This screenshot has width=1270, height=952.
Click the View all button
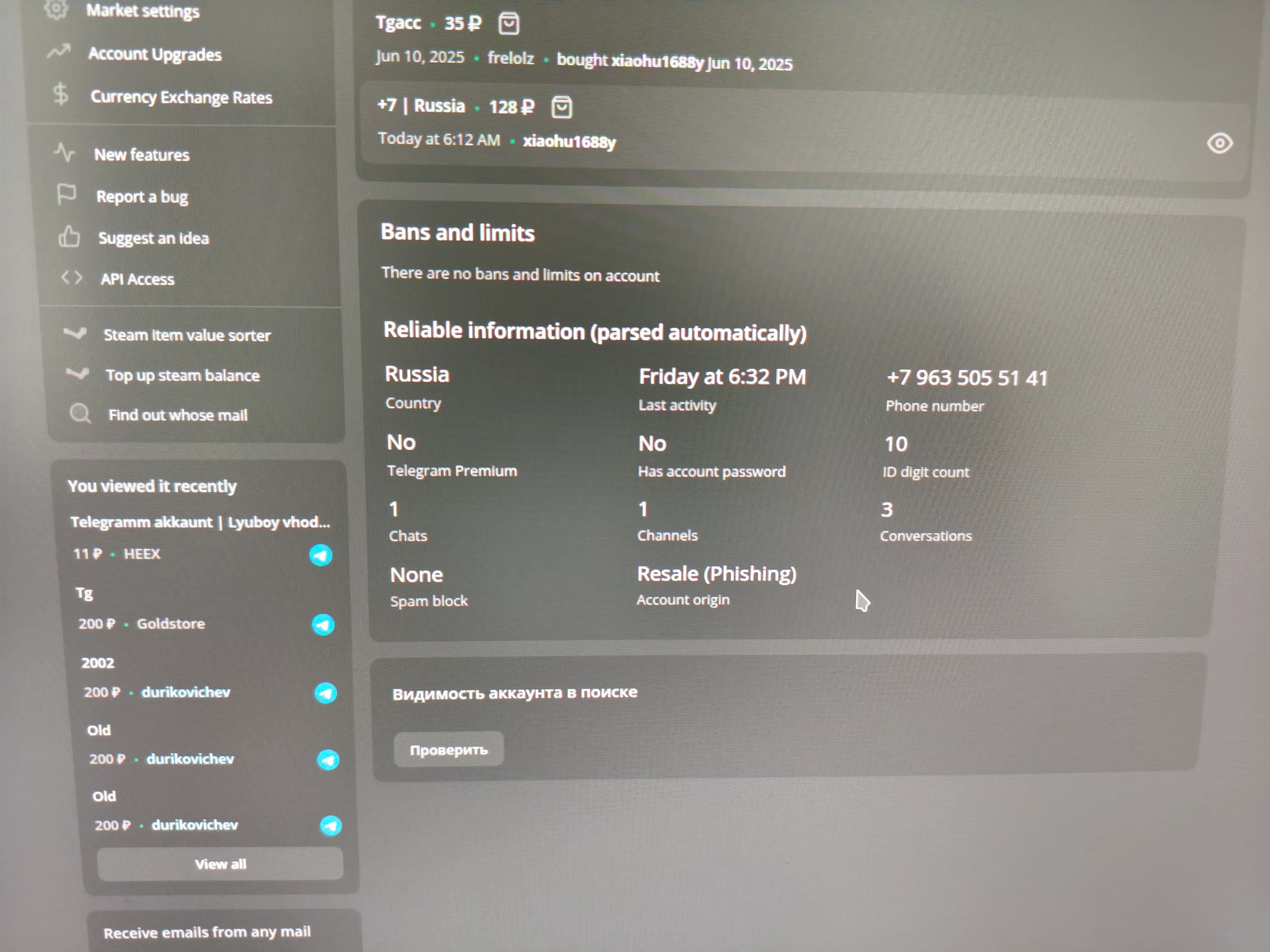point(220,864)
